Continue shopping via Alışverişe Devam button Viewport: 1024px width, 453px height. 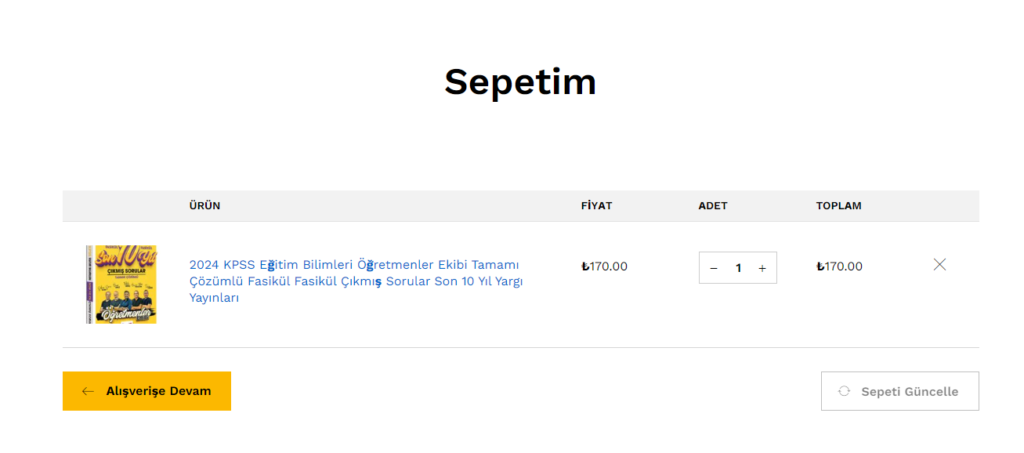147,391
